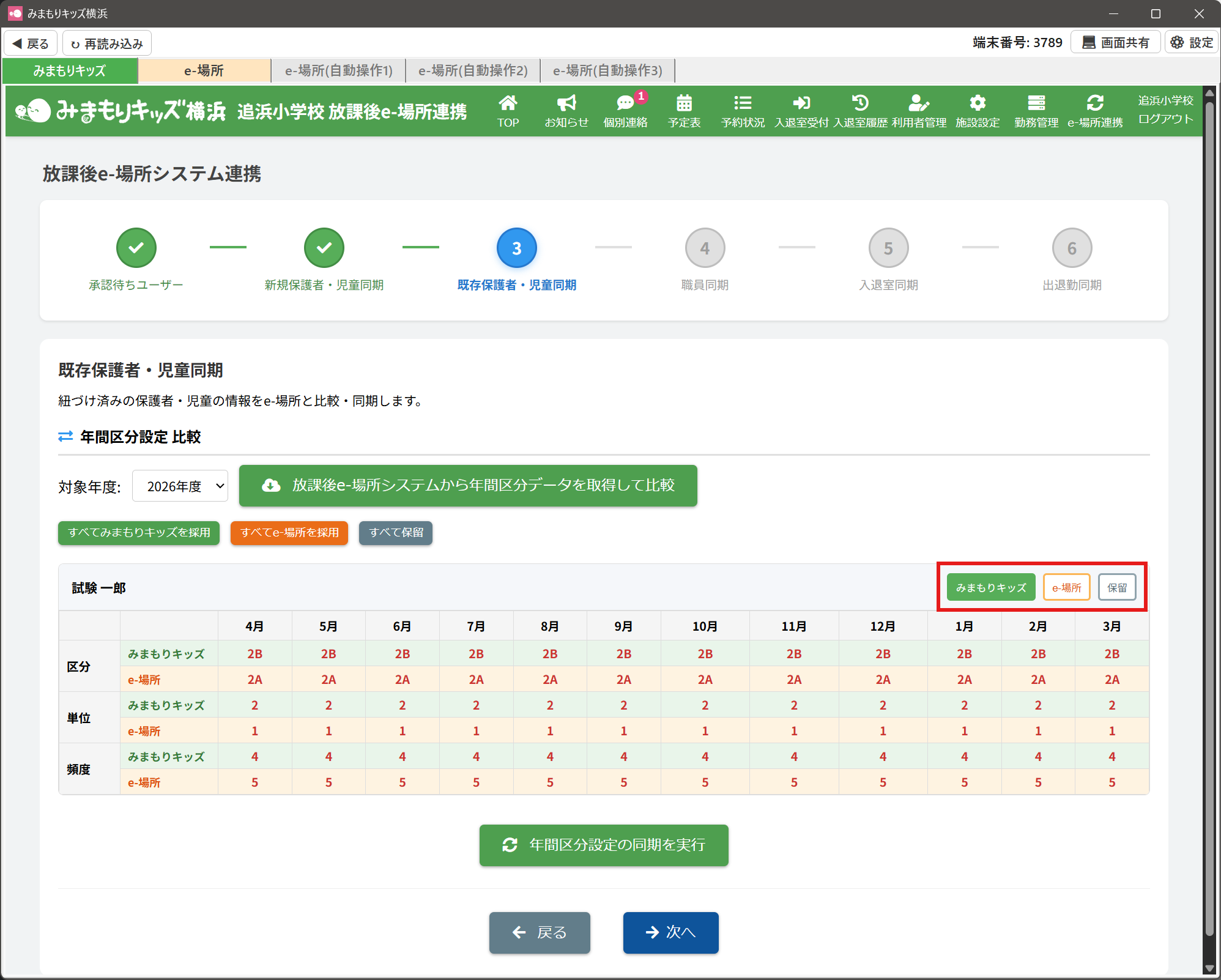Click the 画面共有 button

point(1115,43)
